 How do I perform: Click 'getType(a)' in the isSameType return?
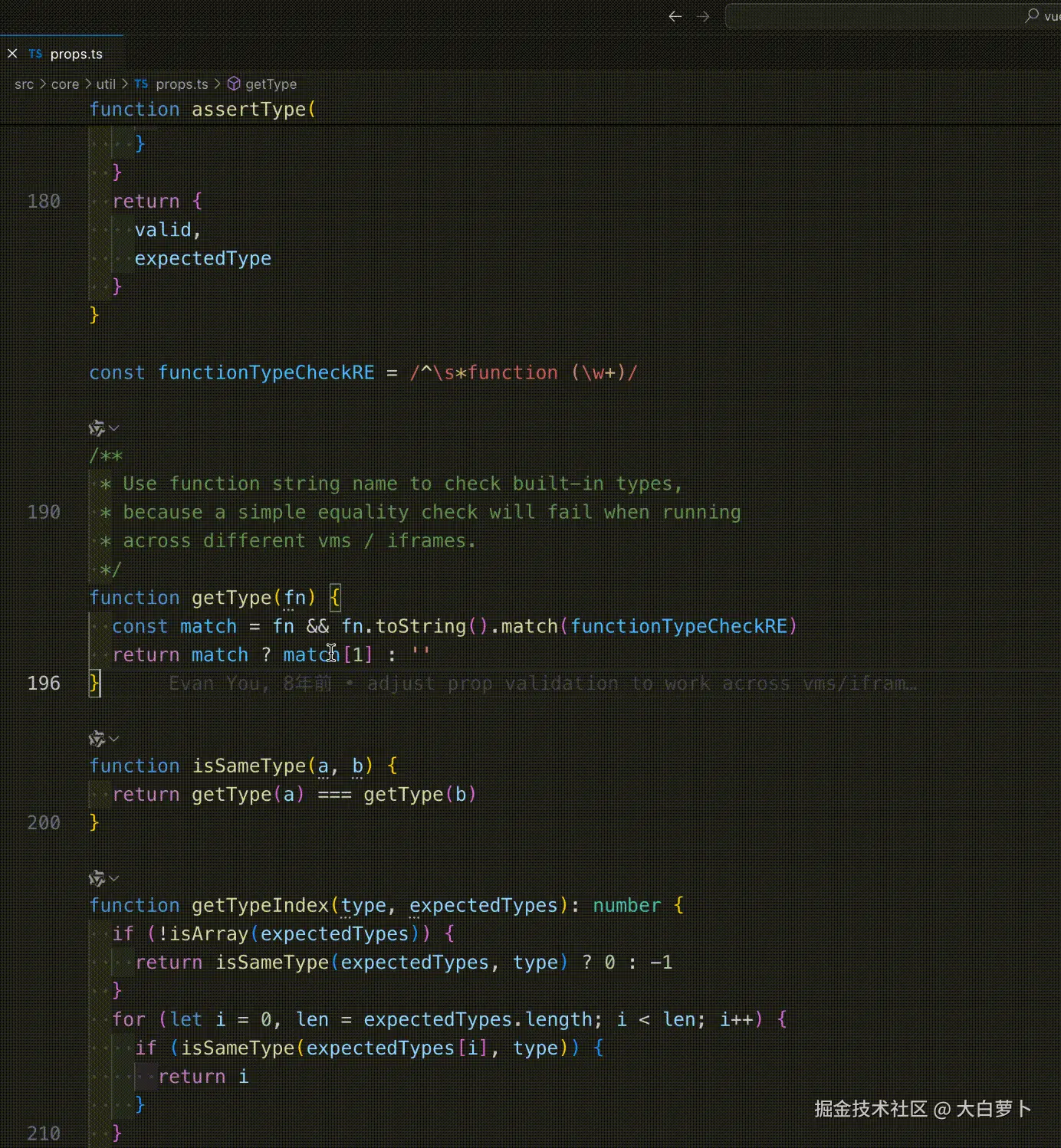point(248,795)
